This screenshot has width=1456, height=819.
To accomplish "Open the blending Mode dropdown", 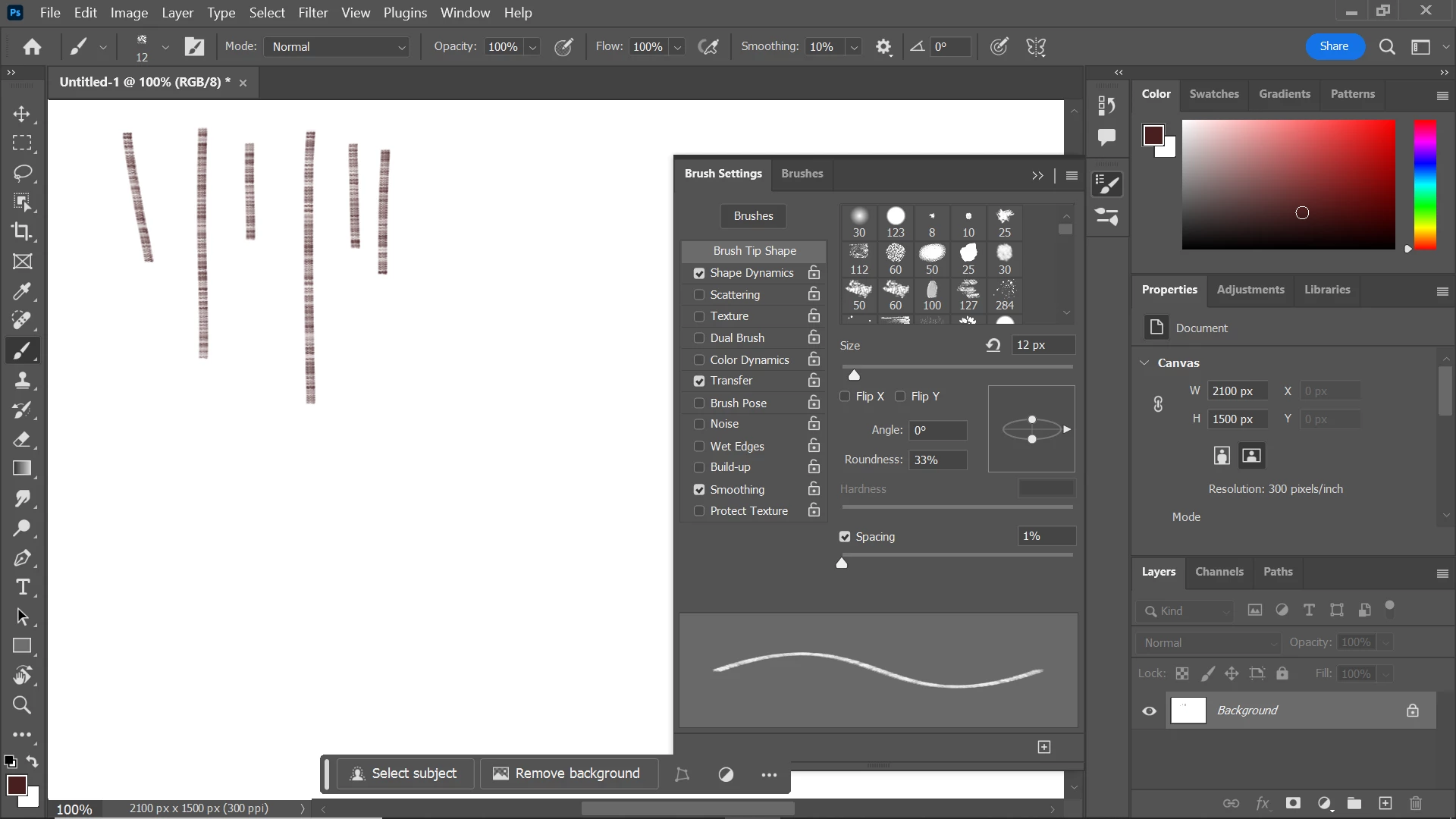I will click(337, 47).
